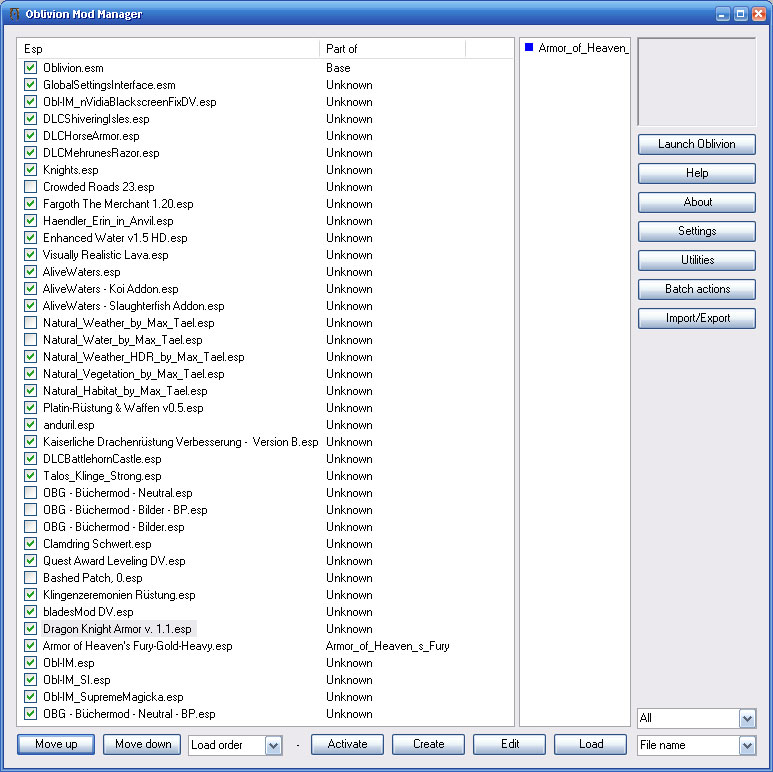Enable Natural_Water_by_Max_Tael.esp checkbox
Screen dimensions: 773x772
coord(31,340)
